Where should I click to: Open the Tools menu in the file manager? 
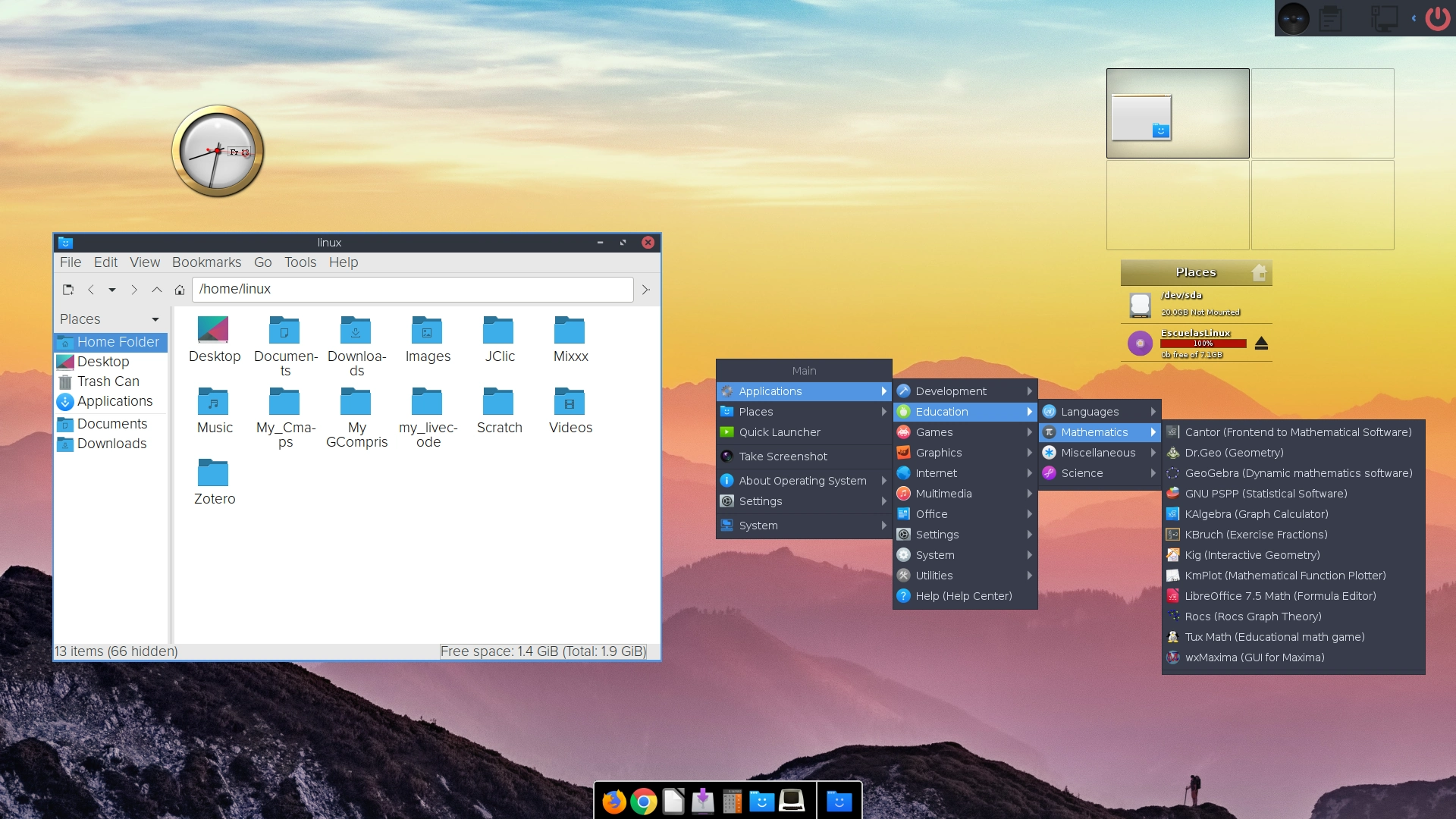300,262
